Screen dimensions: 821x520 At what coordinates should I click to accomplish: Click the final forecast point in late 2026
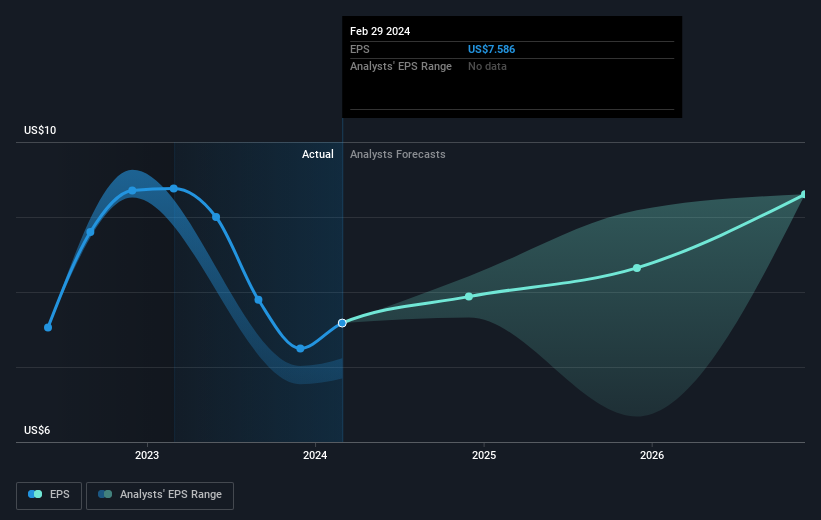click(x=804, y=194)
